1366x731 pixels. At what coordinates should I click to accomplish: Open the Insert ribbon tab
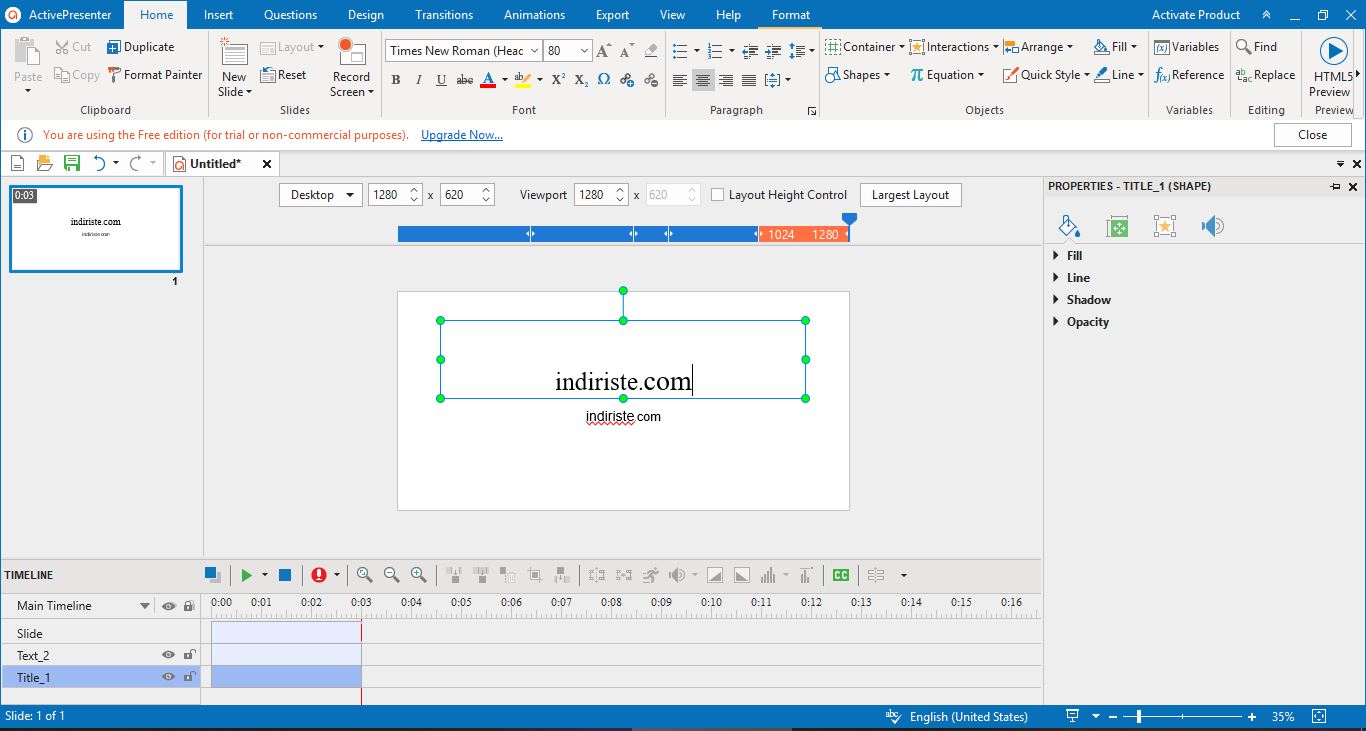point(218,15)
